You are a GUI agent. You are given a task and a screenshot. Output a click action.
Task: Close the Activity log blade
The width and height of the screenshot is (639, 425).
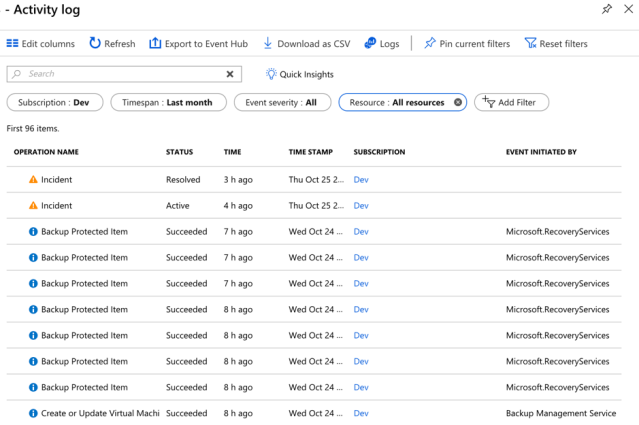(629, 10)
